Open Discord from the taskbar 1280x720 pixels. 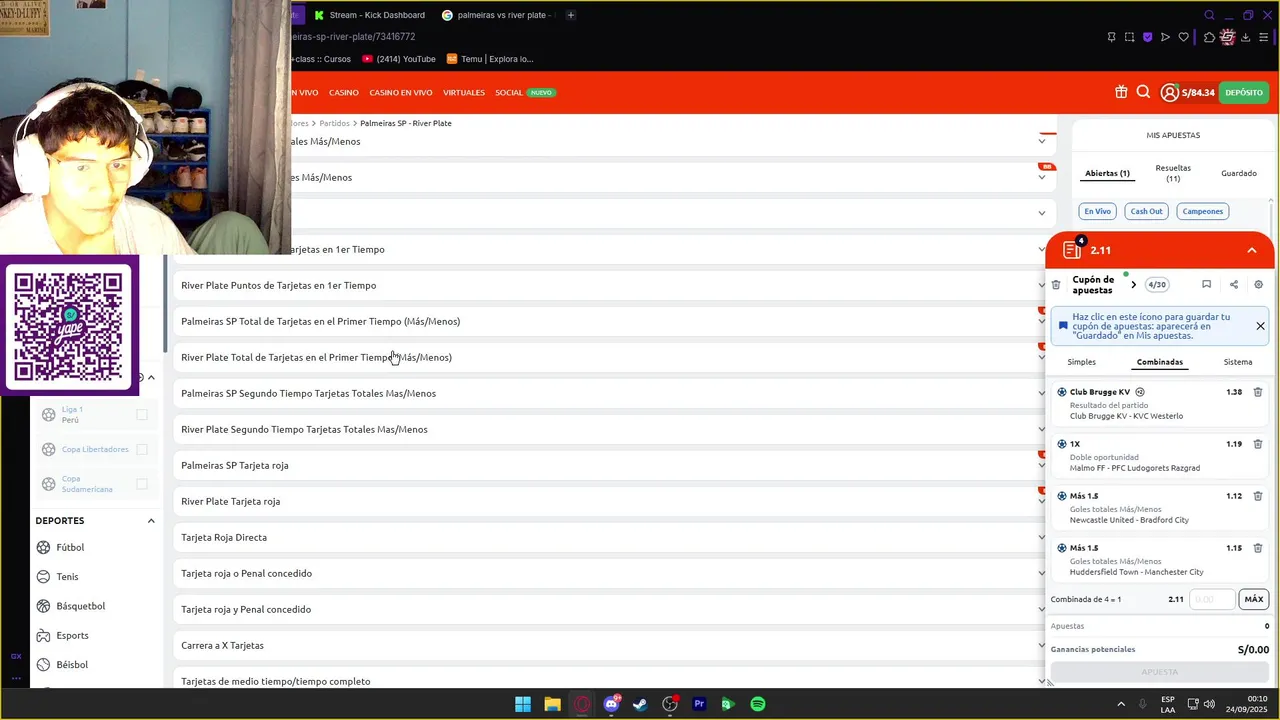[x=611, y=704]
